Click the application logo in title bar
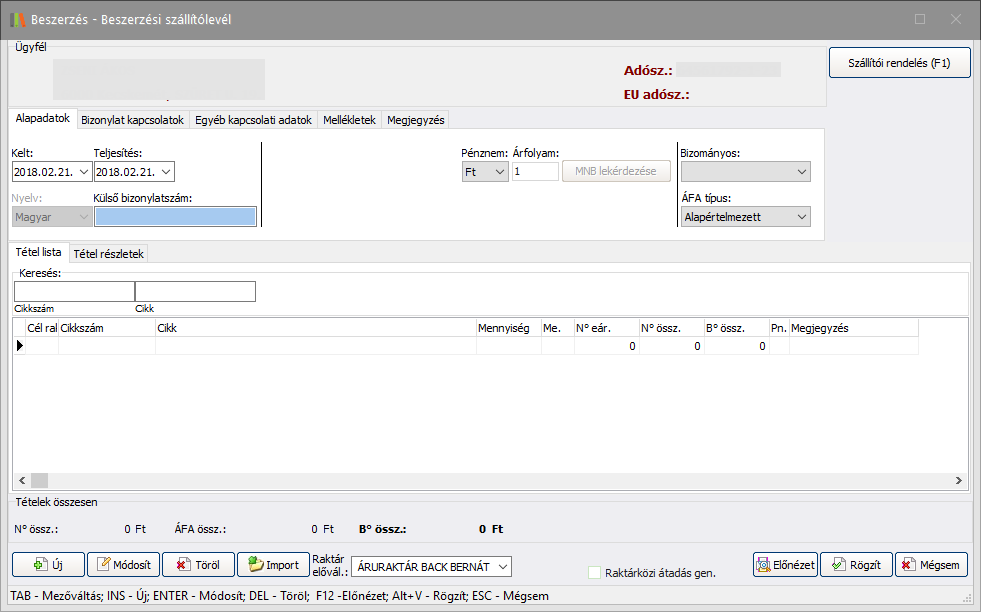Image resolution: width=981 pixels, height=612 pixels. tap(17, 19)
